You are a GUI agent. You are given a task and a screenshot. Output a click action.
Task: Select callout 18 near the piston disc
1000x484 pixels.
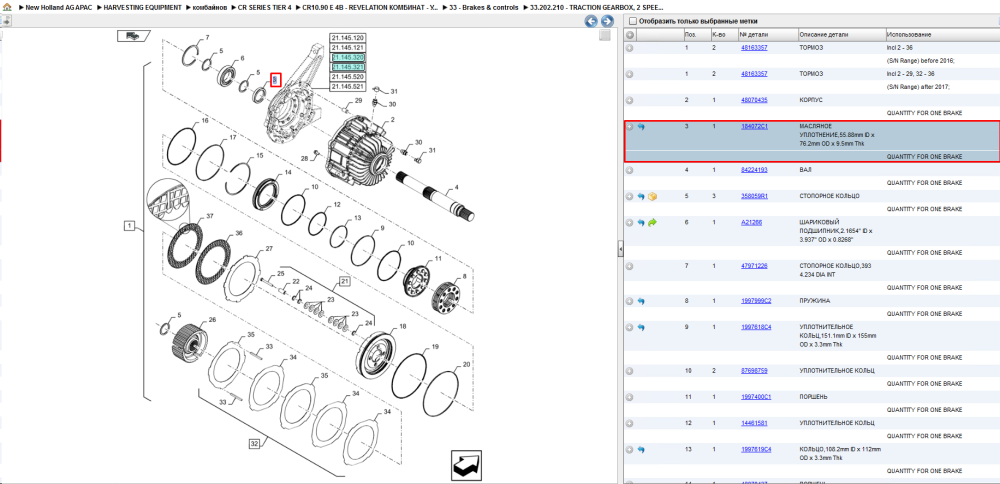[402, 326]
